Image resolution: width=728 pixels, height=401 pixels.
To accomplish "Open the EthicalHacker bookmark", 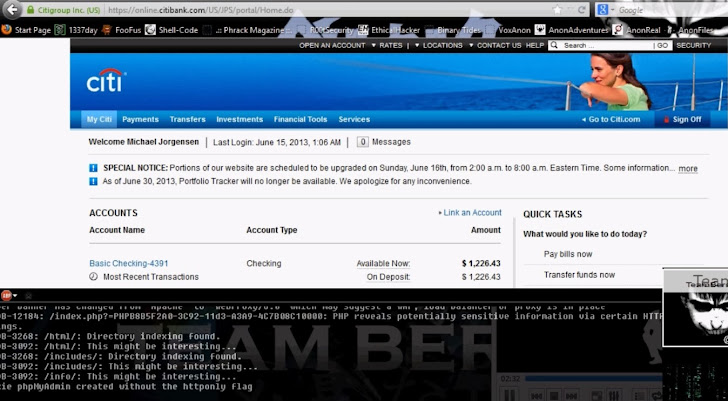I will pyautogui.click(x=390, y=30).
